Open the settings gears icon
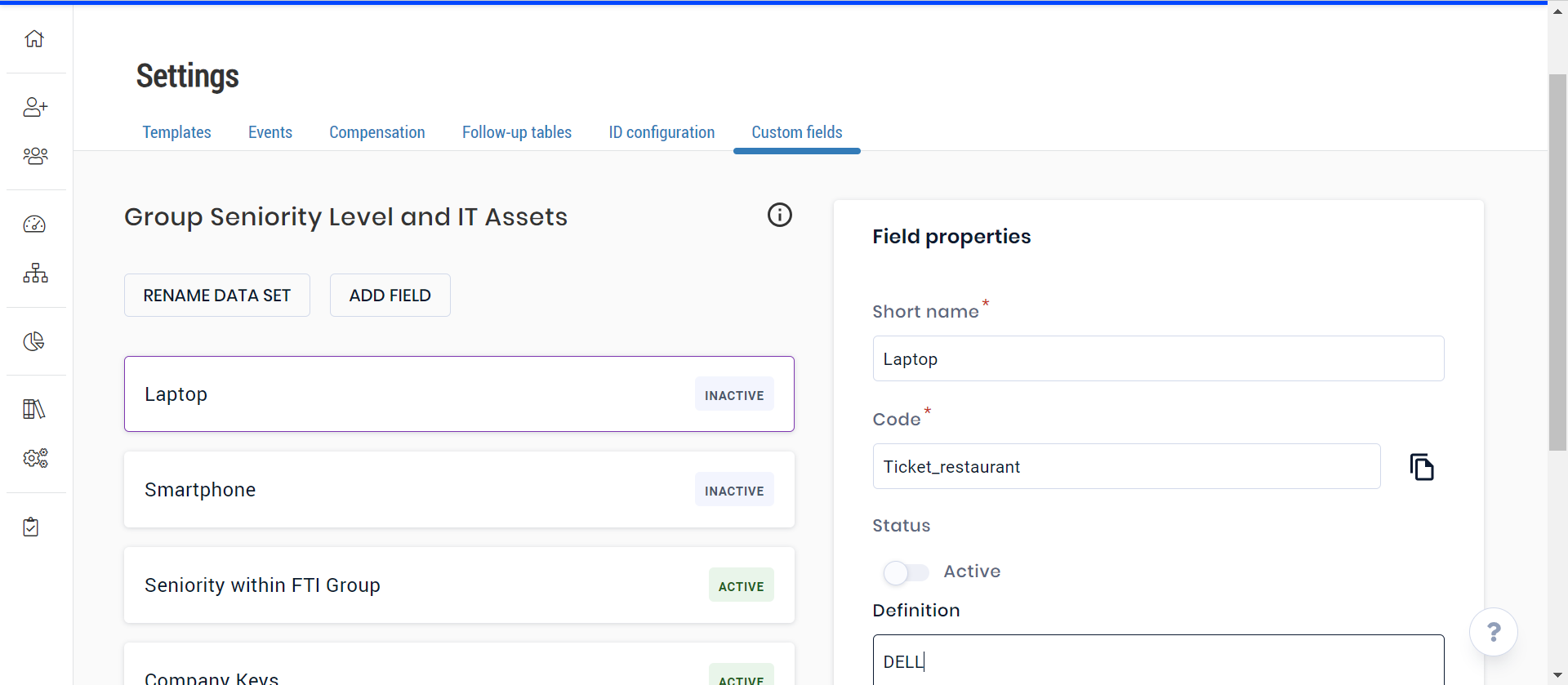This screenshot has width=1568, height=685. [35, 458]
